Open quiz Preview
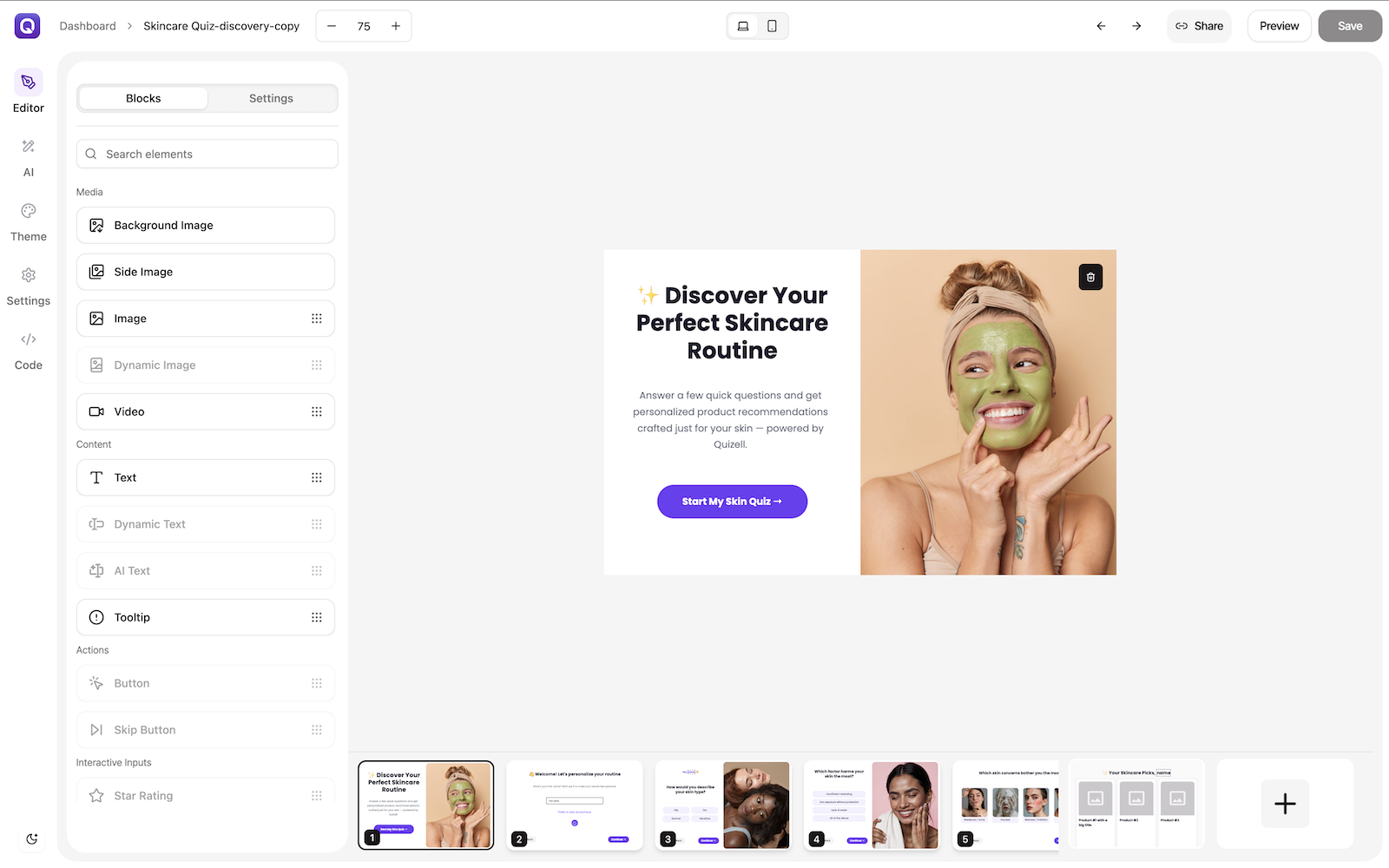This screenshot has height=868, width=1389. (x=1280, y=26)
